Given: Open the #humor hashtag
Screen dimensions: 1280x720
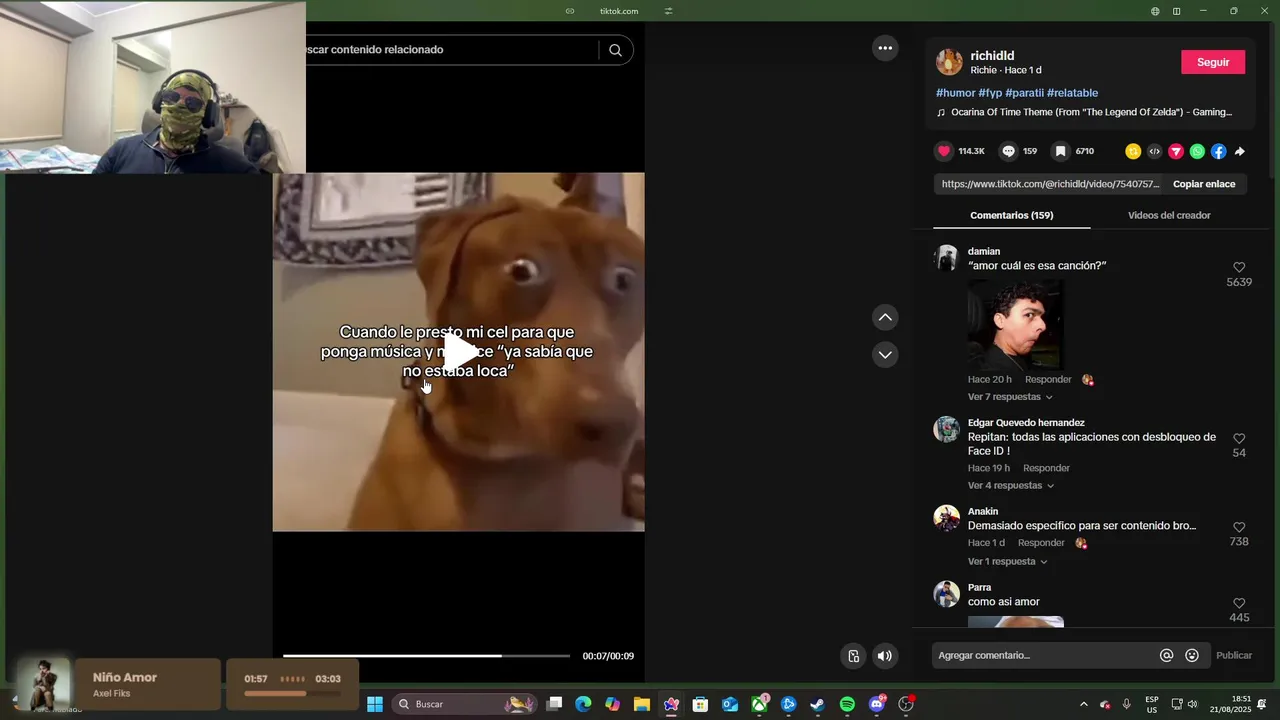Looking at the screenshot, I should 955,93.
